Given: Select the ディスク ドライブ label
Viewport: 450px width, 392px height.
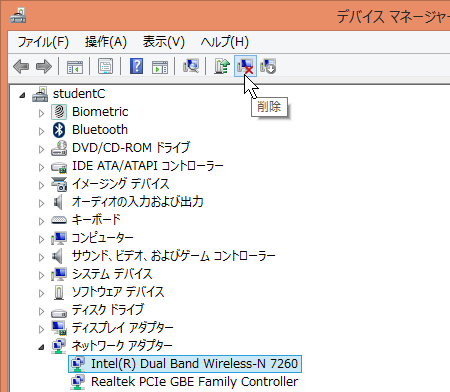Looking at the screenshot, I should click(x=108, y=310).
